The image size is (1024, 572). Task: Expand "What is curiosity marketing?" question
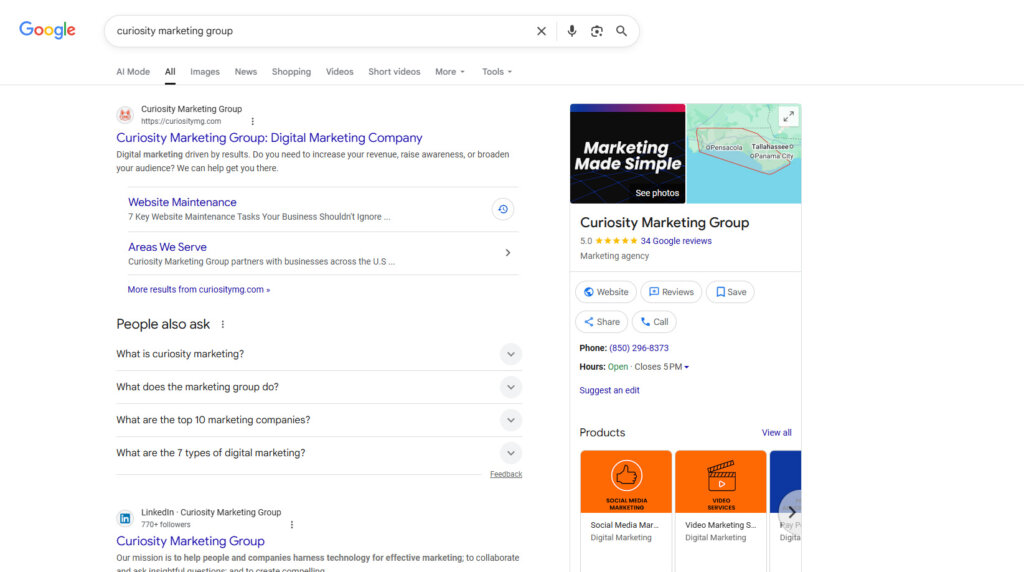511,354
